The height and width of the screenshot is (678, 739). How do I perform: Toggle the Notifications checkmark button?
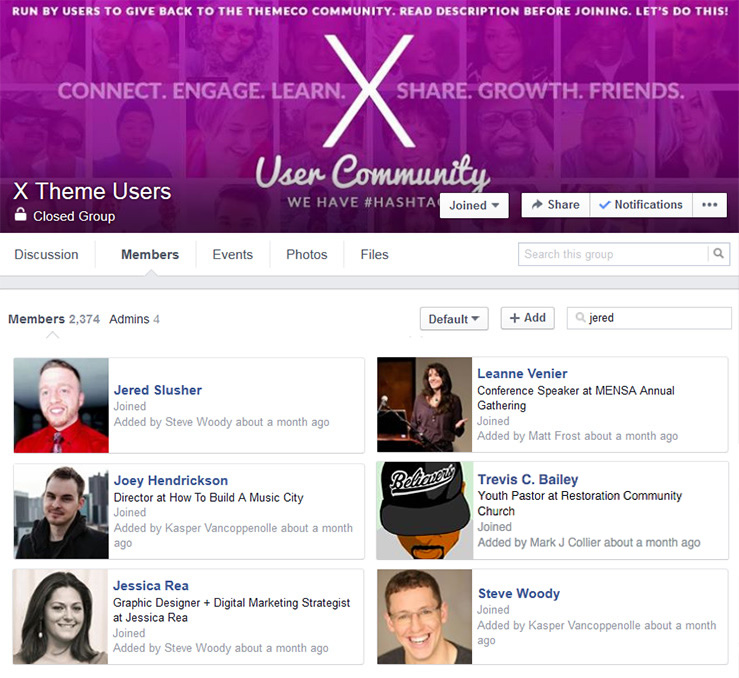pyautogui.click(x=641, y=205)
